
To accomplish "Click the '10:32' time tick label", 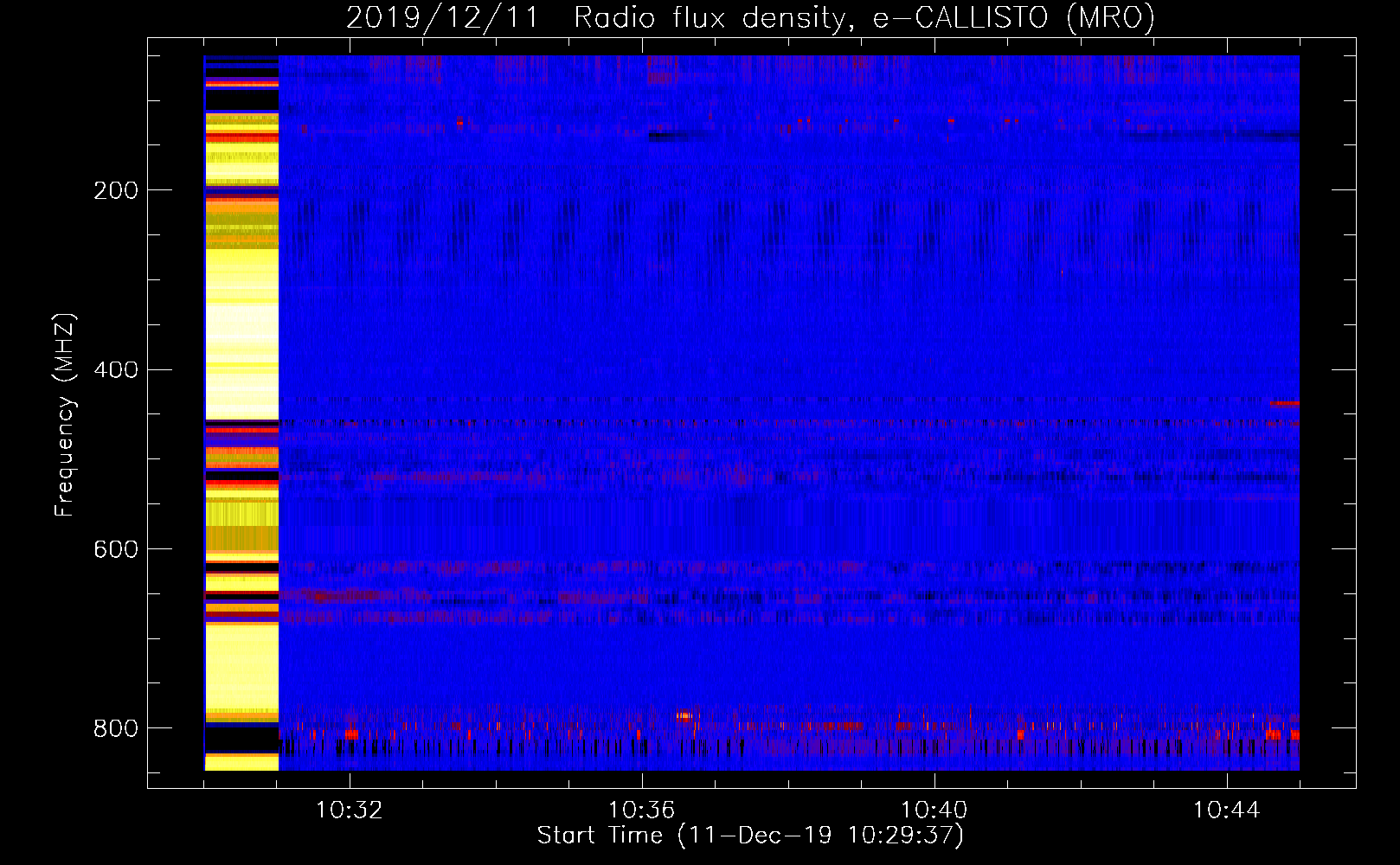I will point(350,811).
